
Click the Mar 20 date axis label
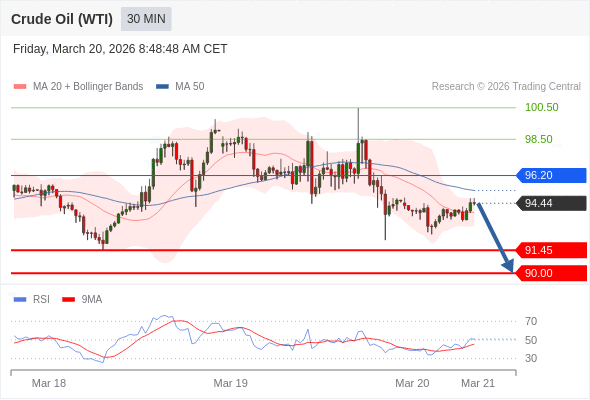click(x=412, y=383)
